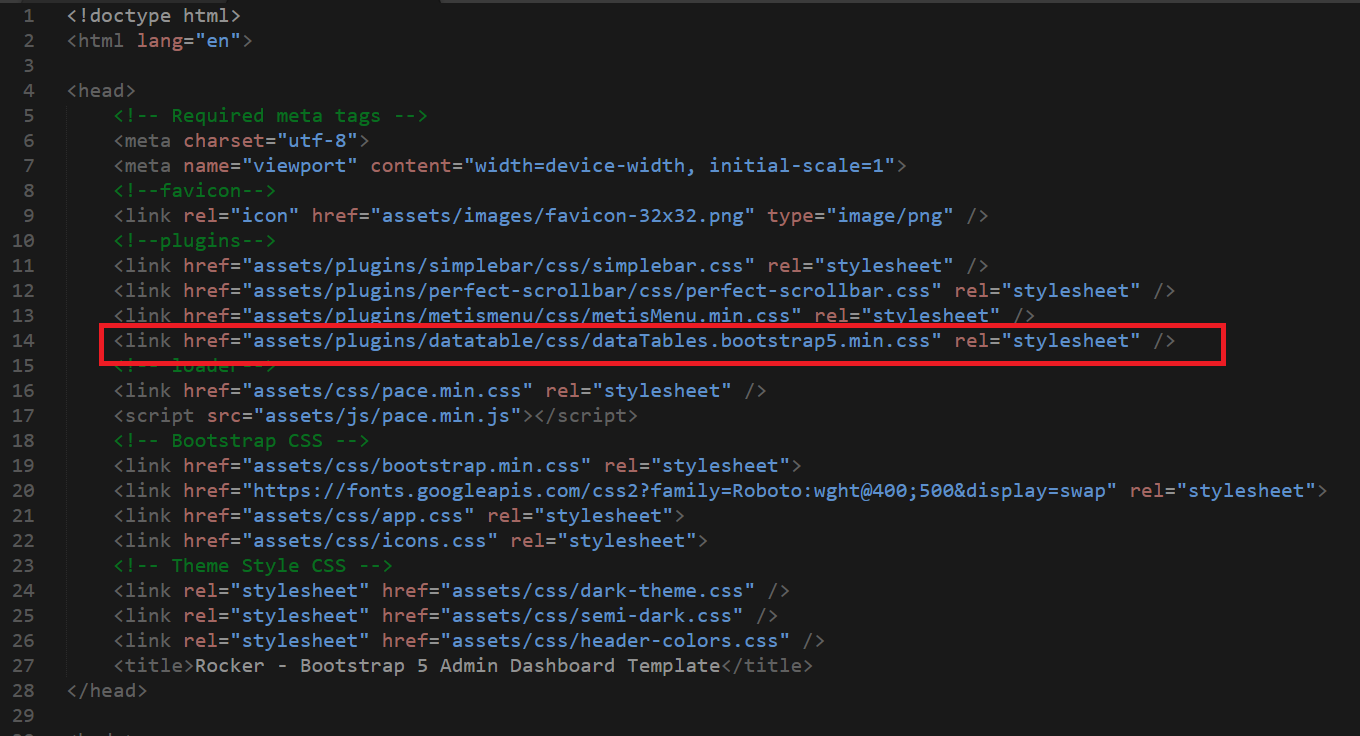Click the "stylesheet" value on the perfect-scrollbar line
This screenshot has height=736, width=1360.
pyautogui.click(x=1071, y=291)
